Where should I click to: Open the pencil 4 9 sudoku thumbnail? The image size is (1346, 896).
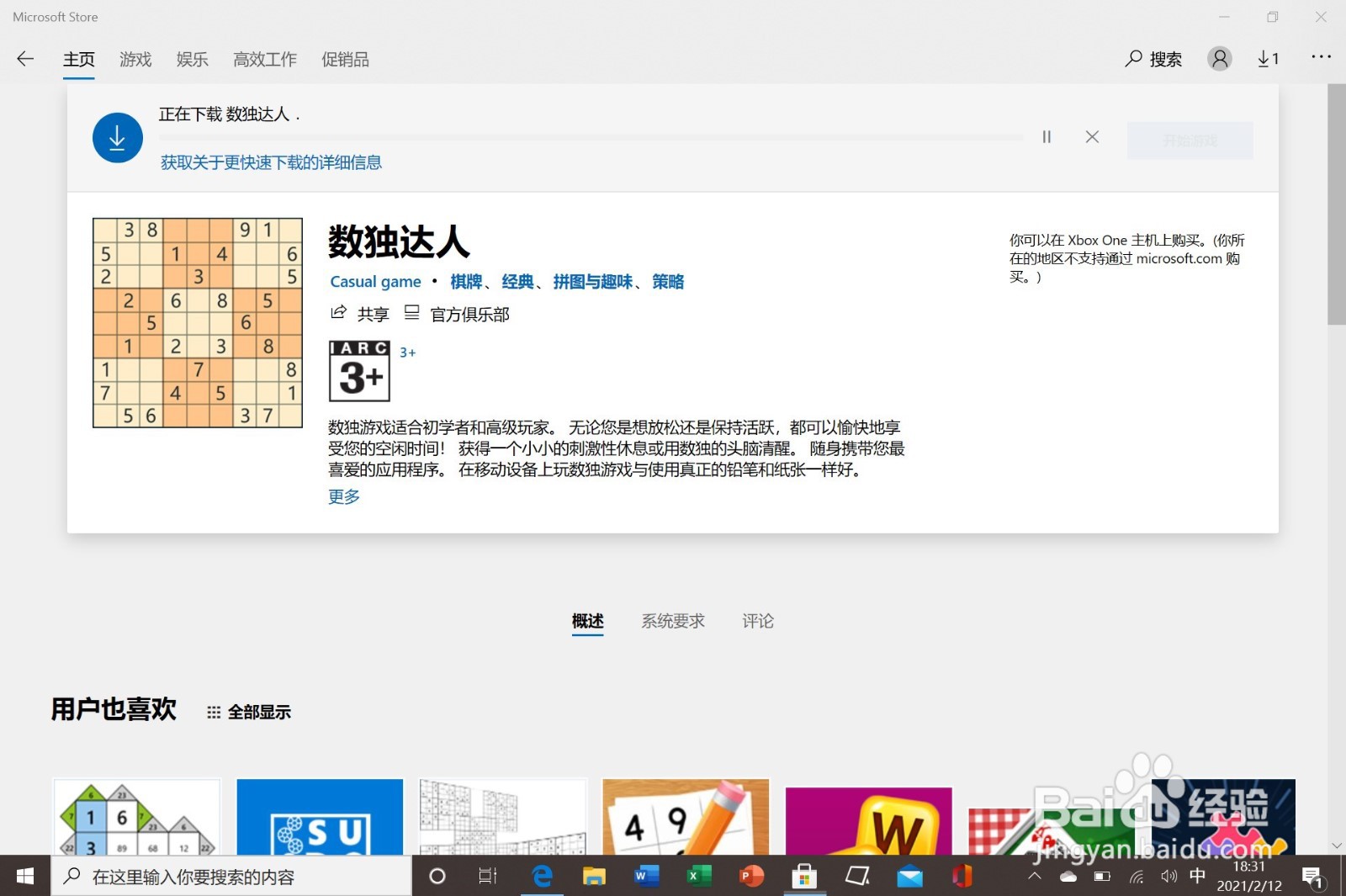(686, 817)
